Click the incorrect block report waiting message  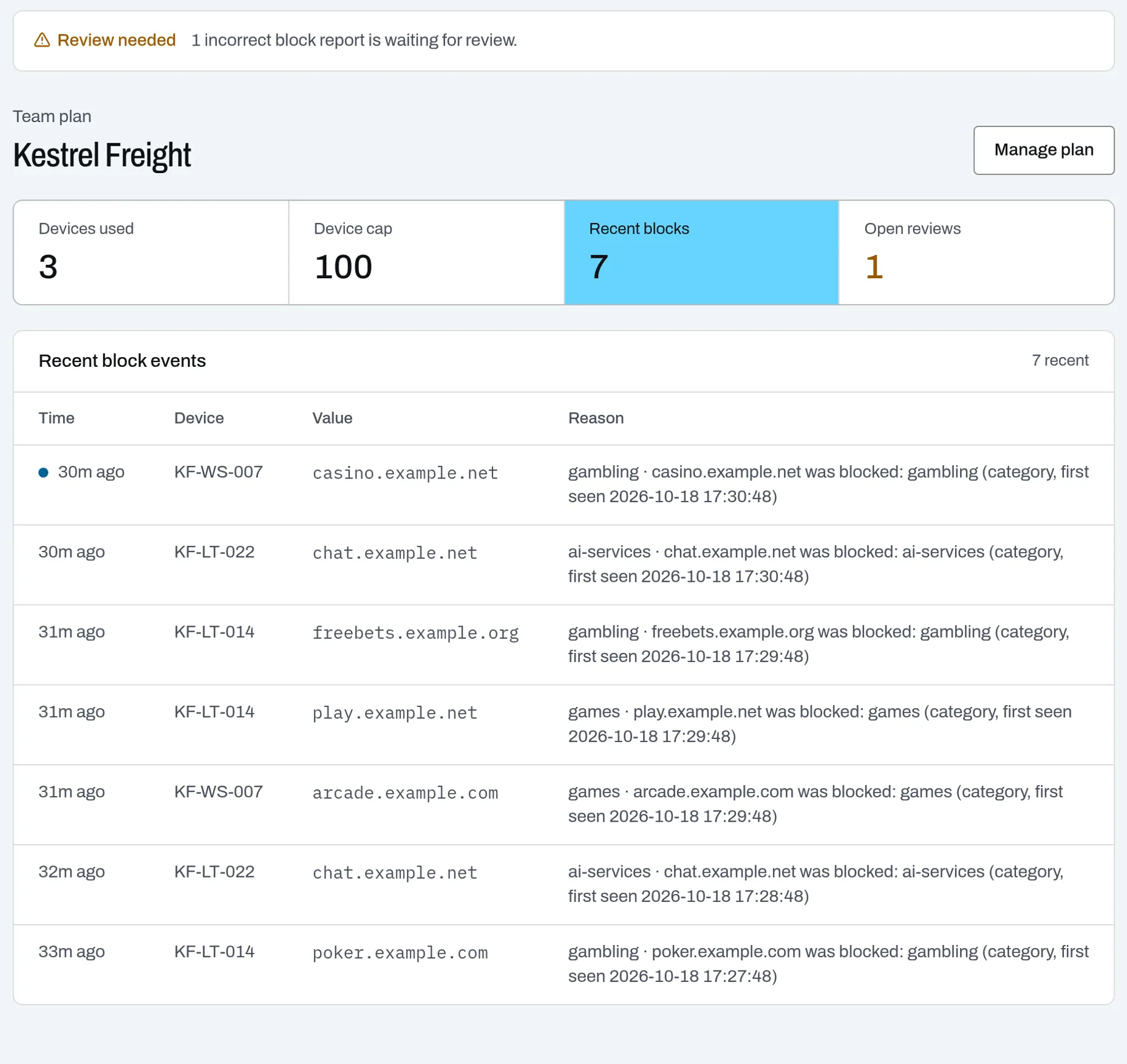pos(354,40)
